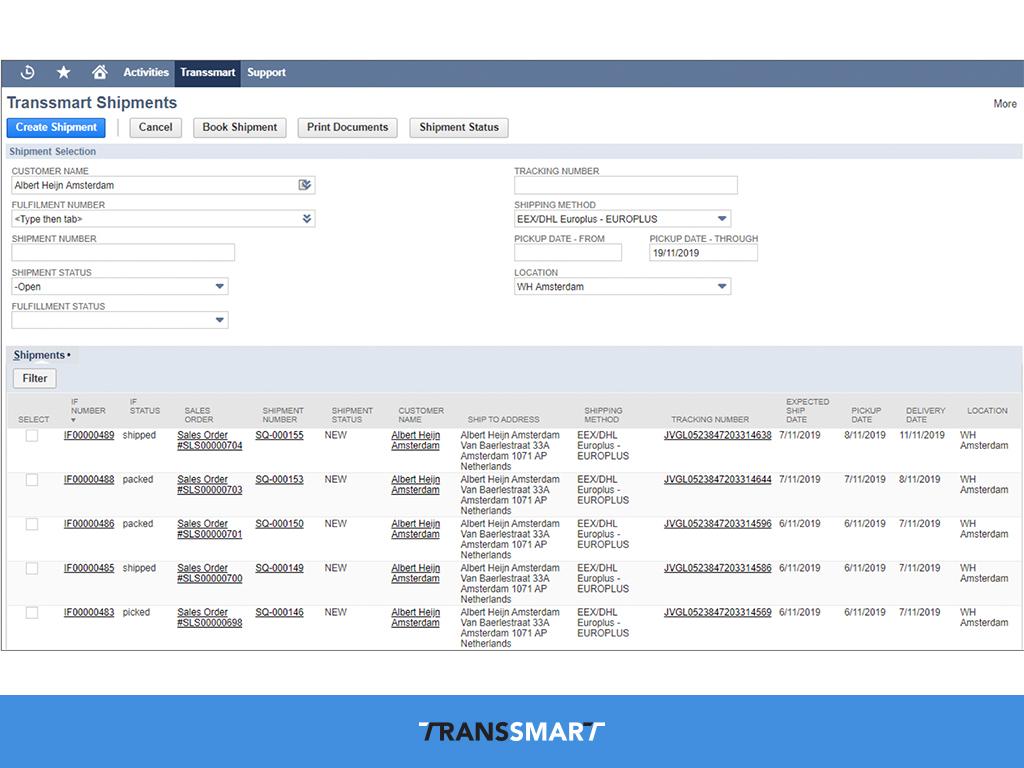
Task: Click the Create Shipment button
Action: tap(56, 128)
